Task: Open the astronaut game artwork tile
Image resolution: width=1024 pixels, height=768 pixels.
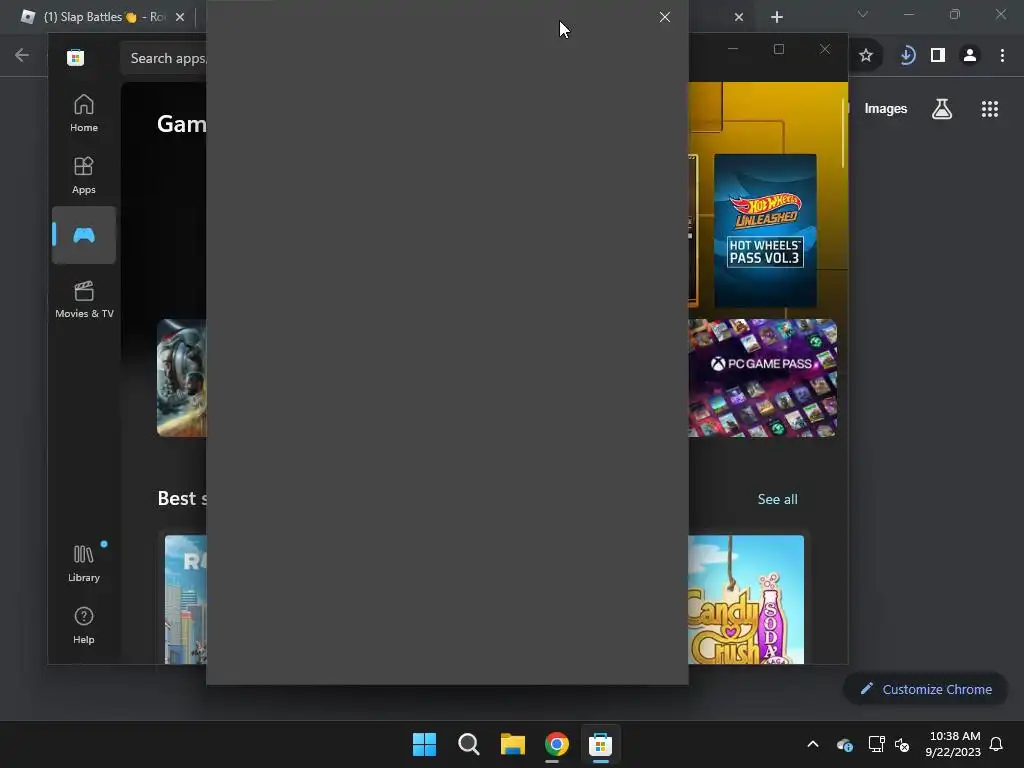Action: pos(182,377)
